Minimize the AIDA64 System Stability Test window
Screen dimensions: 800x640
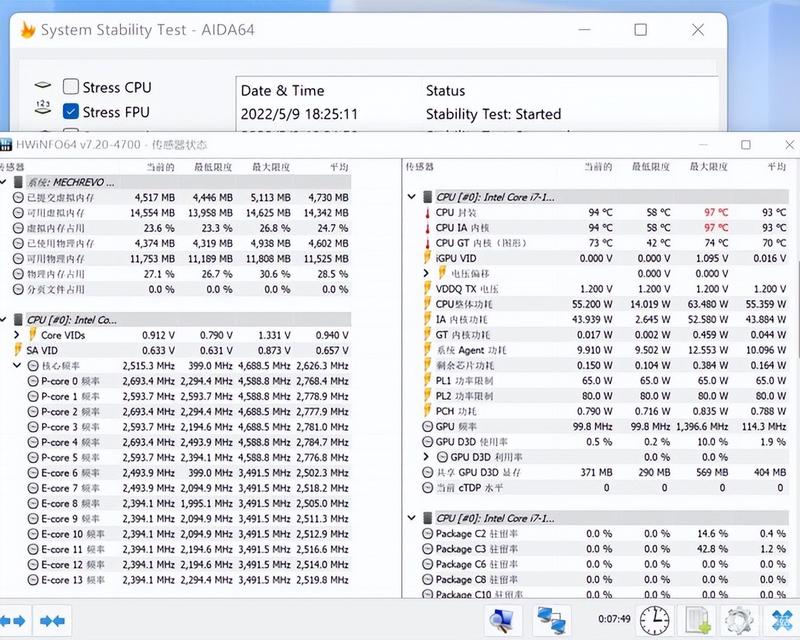coord(584,30)
